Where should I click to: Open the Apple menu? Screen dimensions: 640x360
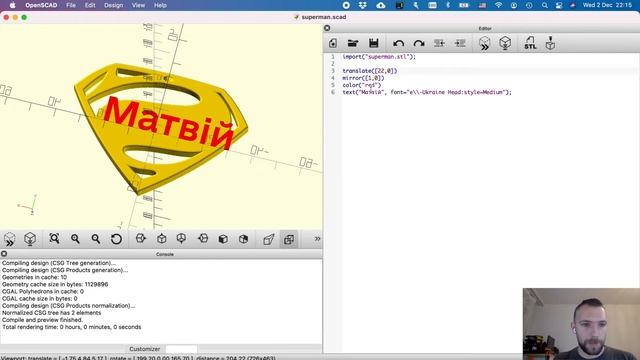click(x=12, y=5)
